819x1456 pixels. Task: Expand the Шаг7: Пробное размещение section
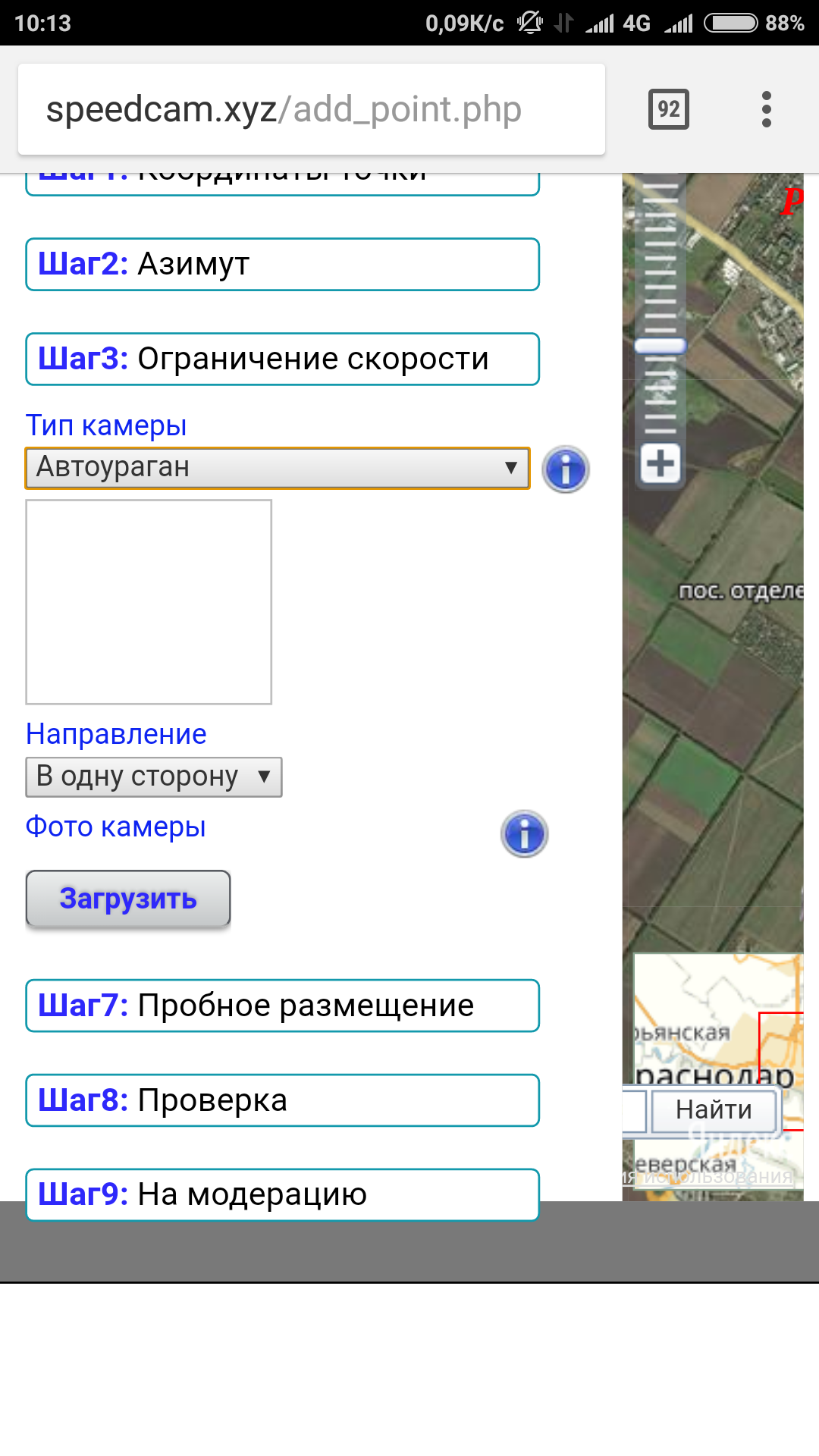(x=282, y=1006)
